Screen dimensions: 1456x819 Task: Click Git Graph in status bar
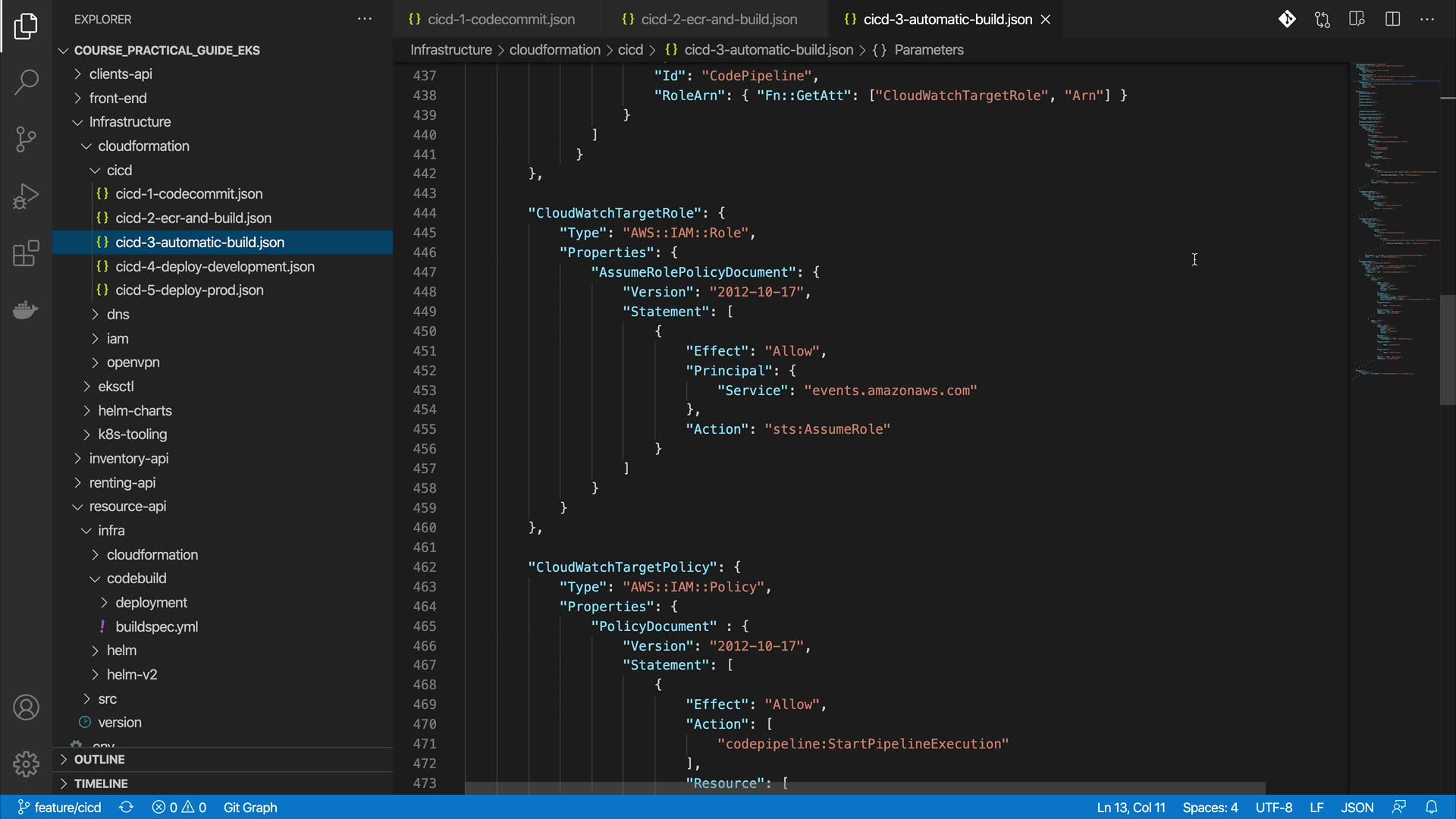(x=250, y=808)
